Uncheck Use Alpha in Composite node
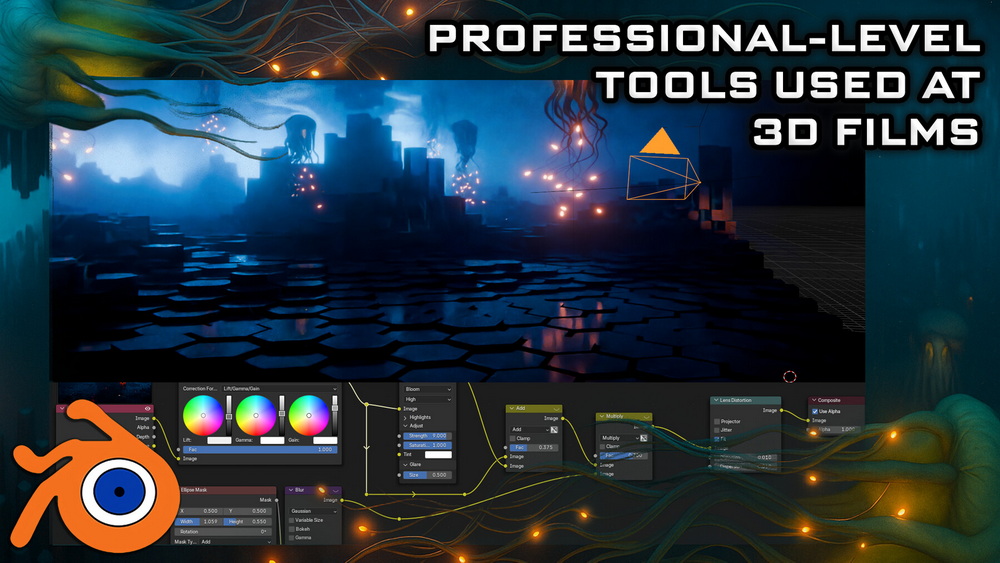The width and height of the screenshot is (1000, 563). [x=815, y=411]
